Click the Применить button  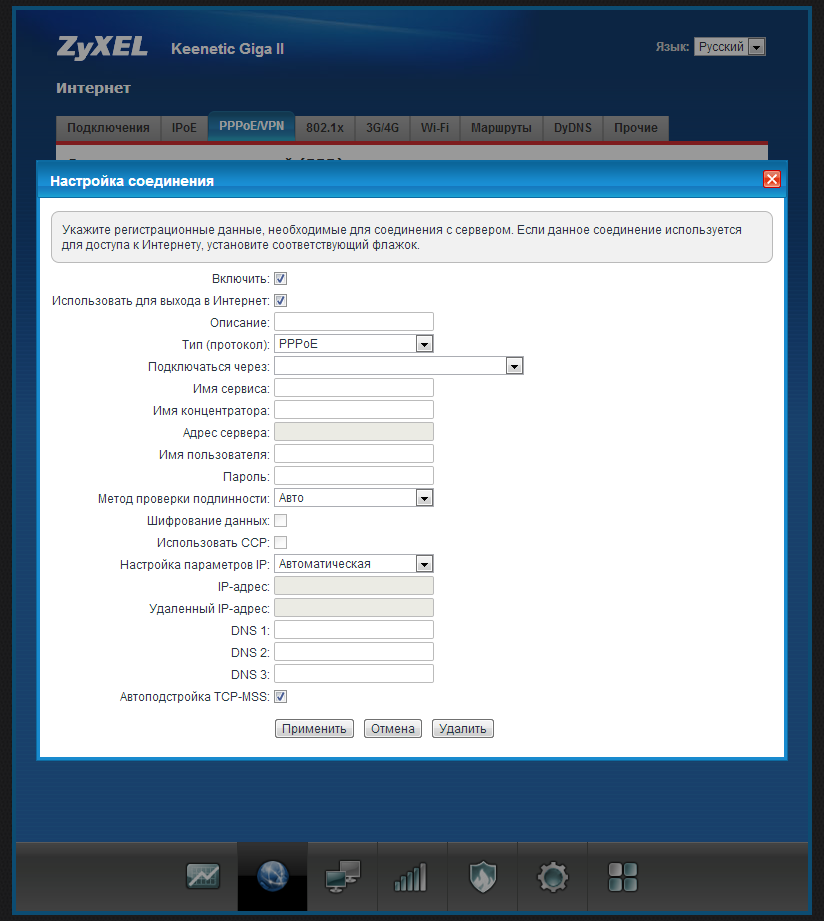tap(314, 728)
